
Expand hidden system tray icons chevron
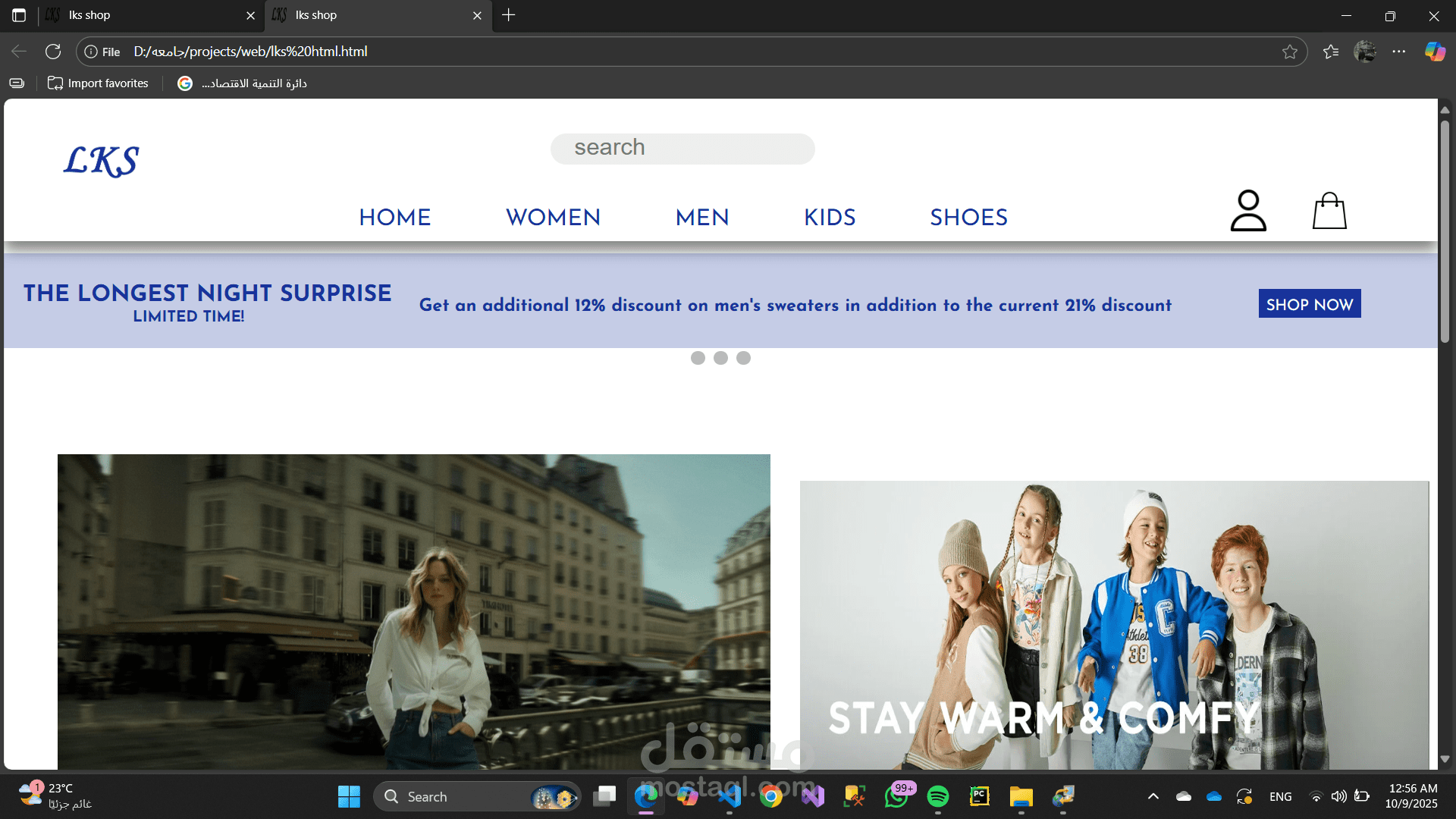tap(1153, 796)
